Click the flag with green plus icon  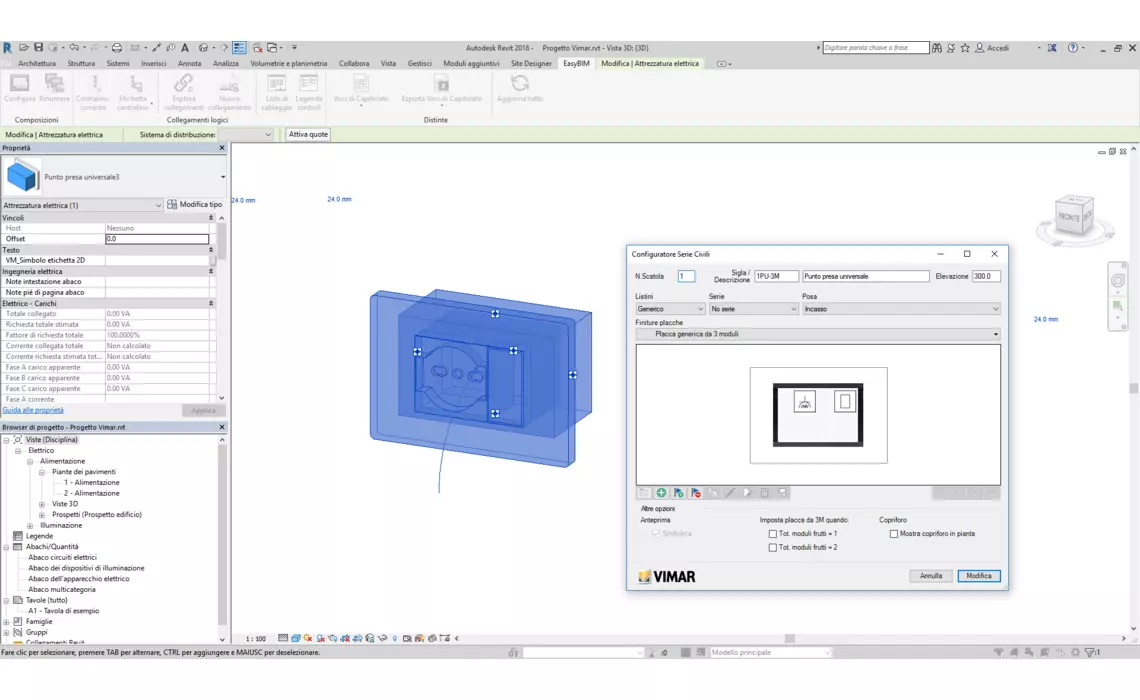(678, 493)
